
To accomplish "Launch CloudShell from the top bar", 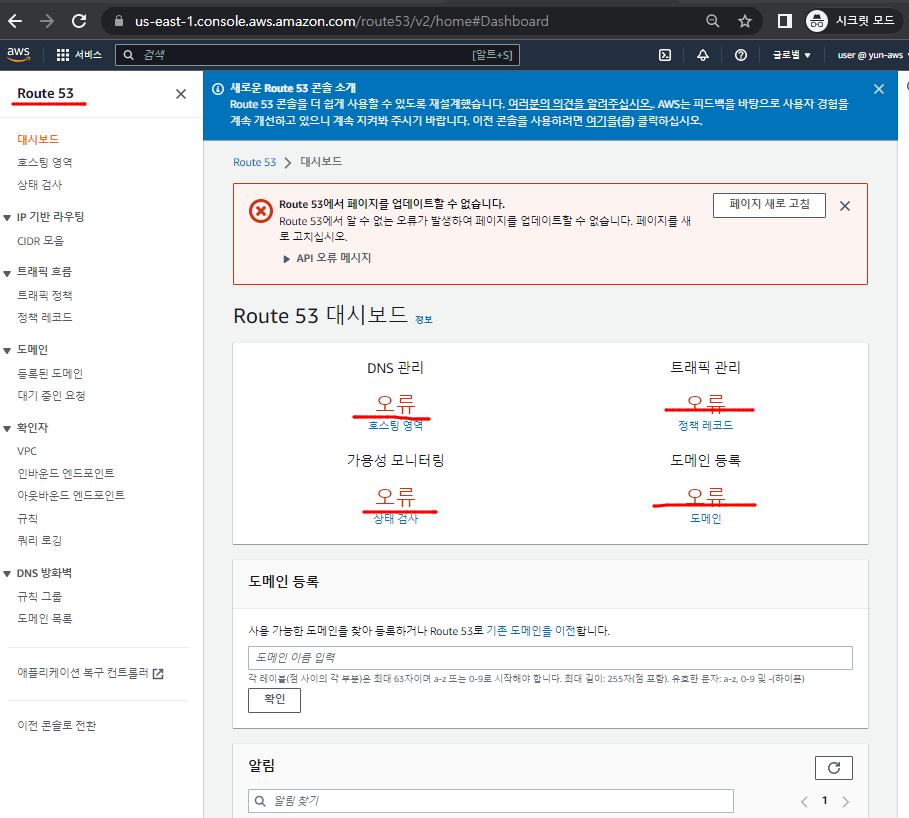I will click(x=665, y=55).
